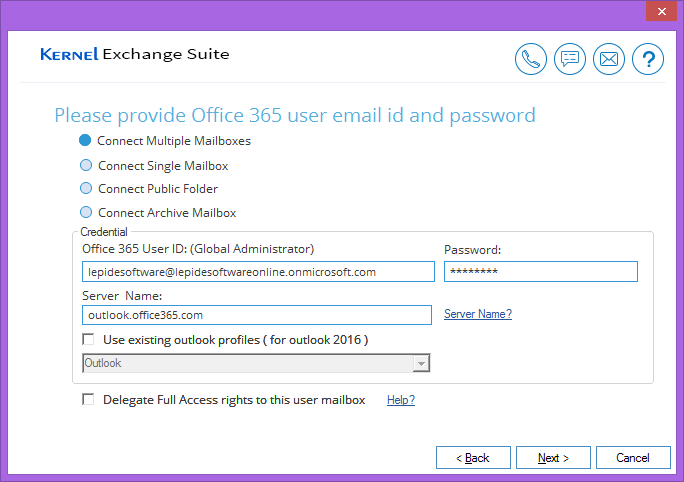This screenshot has width=684, height=482.
Task: Click the Office 365 User ID field
Action: point(258,272)
